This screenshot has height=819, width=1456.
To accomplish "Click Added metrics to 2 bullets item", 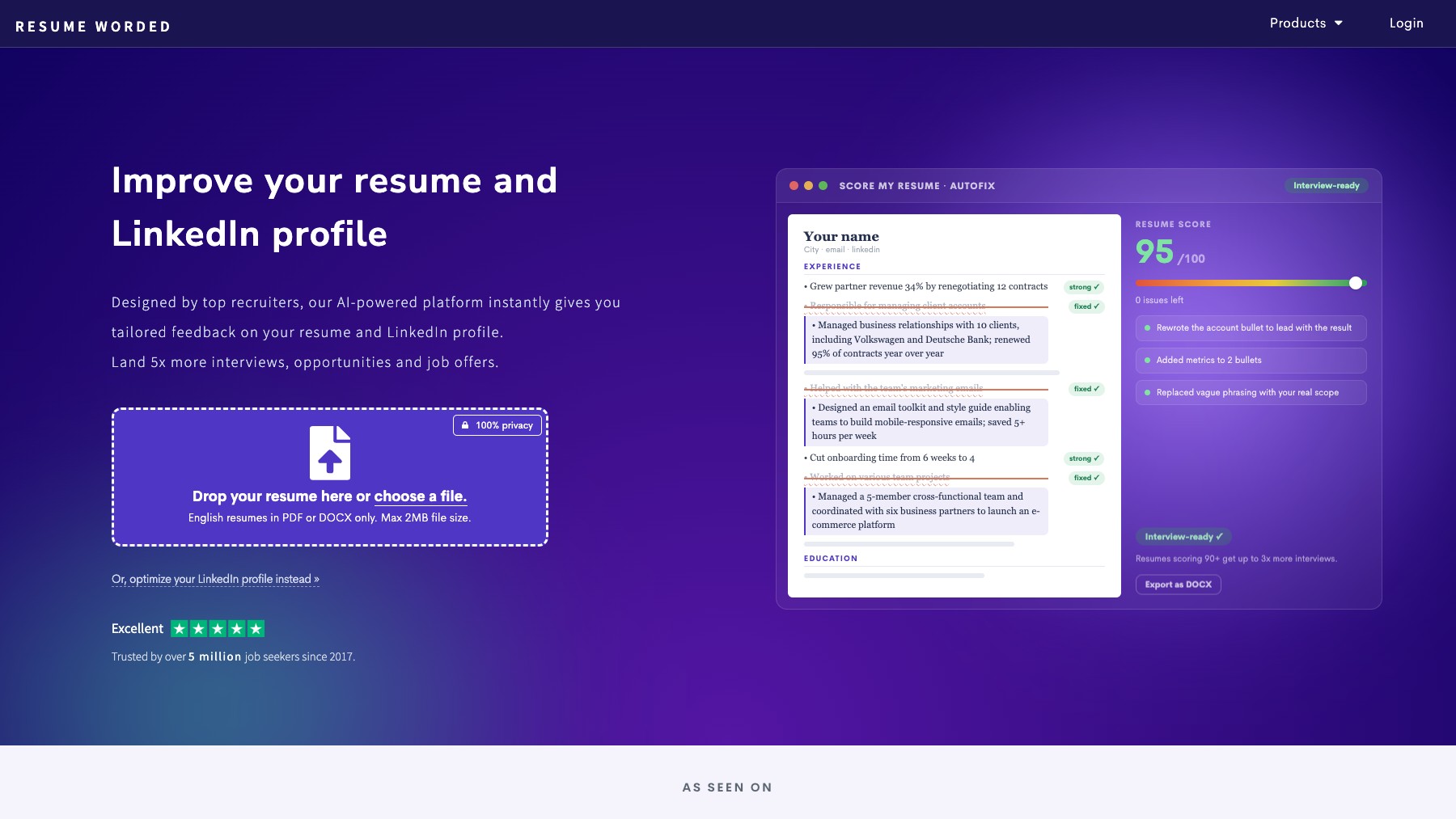I will click(x=1251, y=360).
